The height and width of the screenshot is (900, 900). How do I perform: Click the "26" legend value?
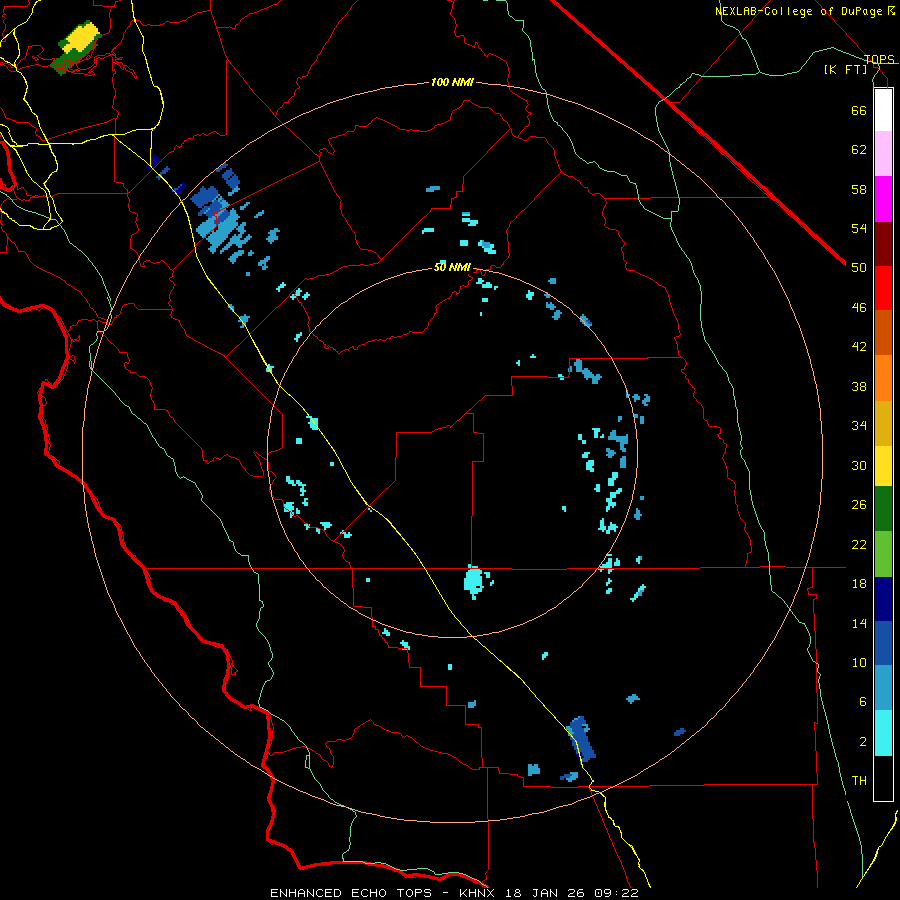[x=859, y=505]
